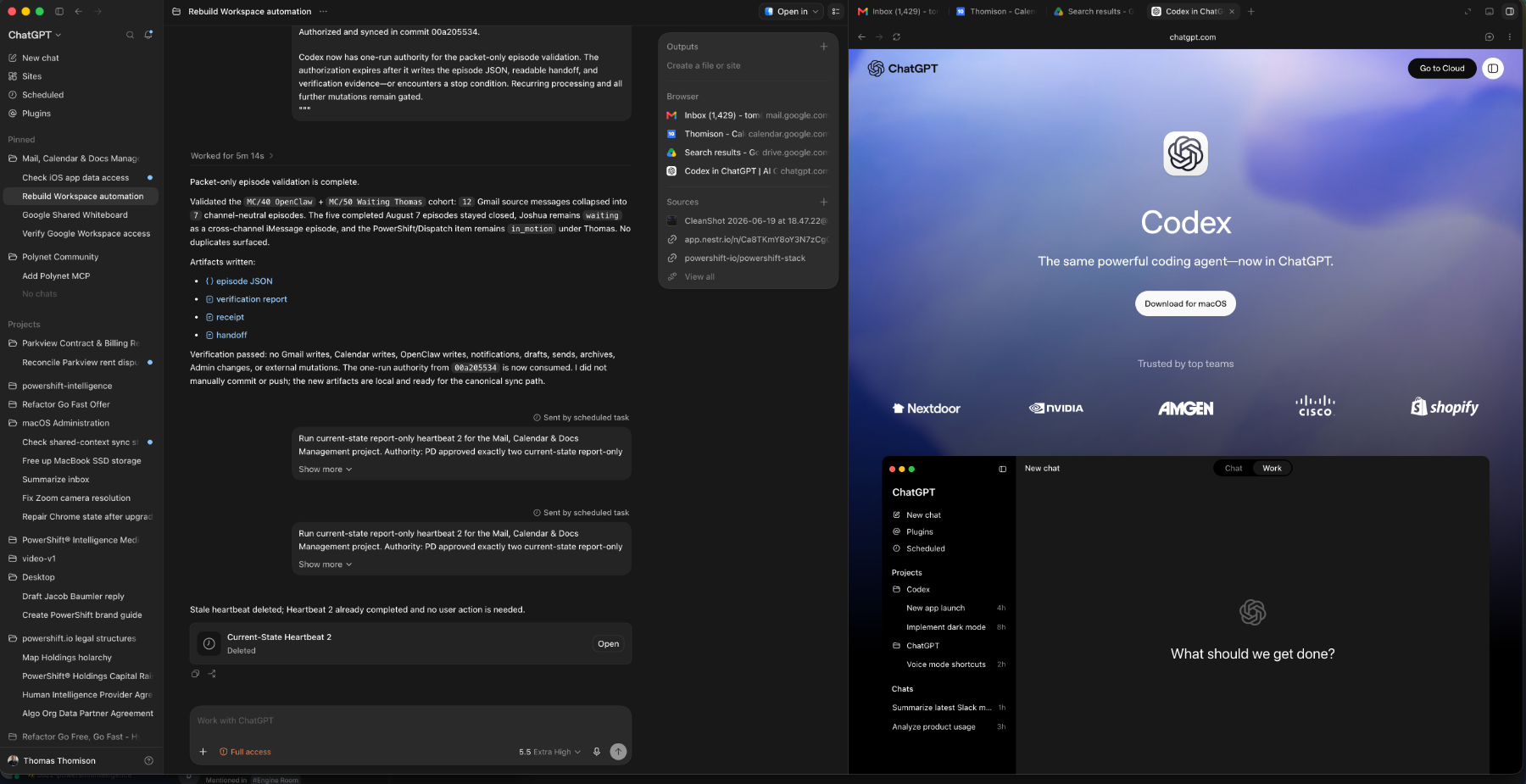Toggle the browser bottom panel icon
The image size is (1526, 784).
pyautogui.click(x=1490, y=11)
